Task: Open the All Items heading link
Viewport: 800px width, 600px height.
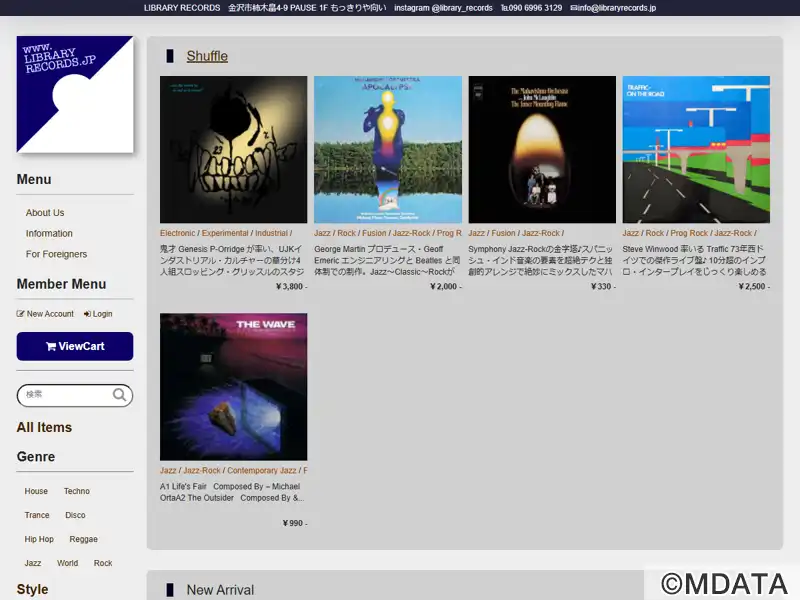Action: (x=44, y=428)
